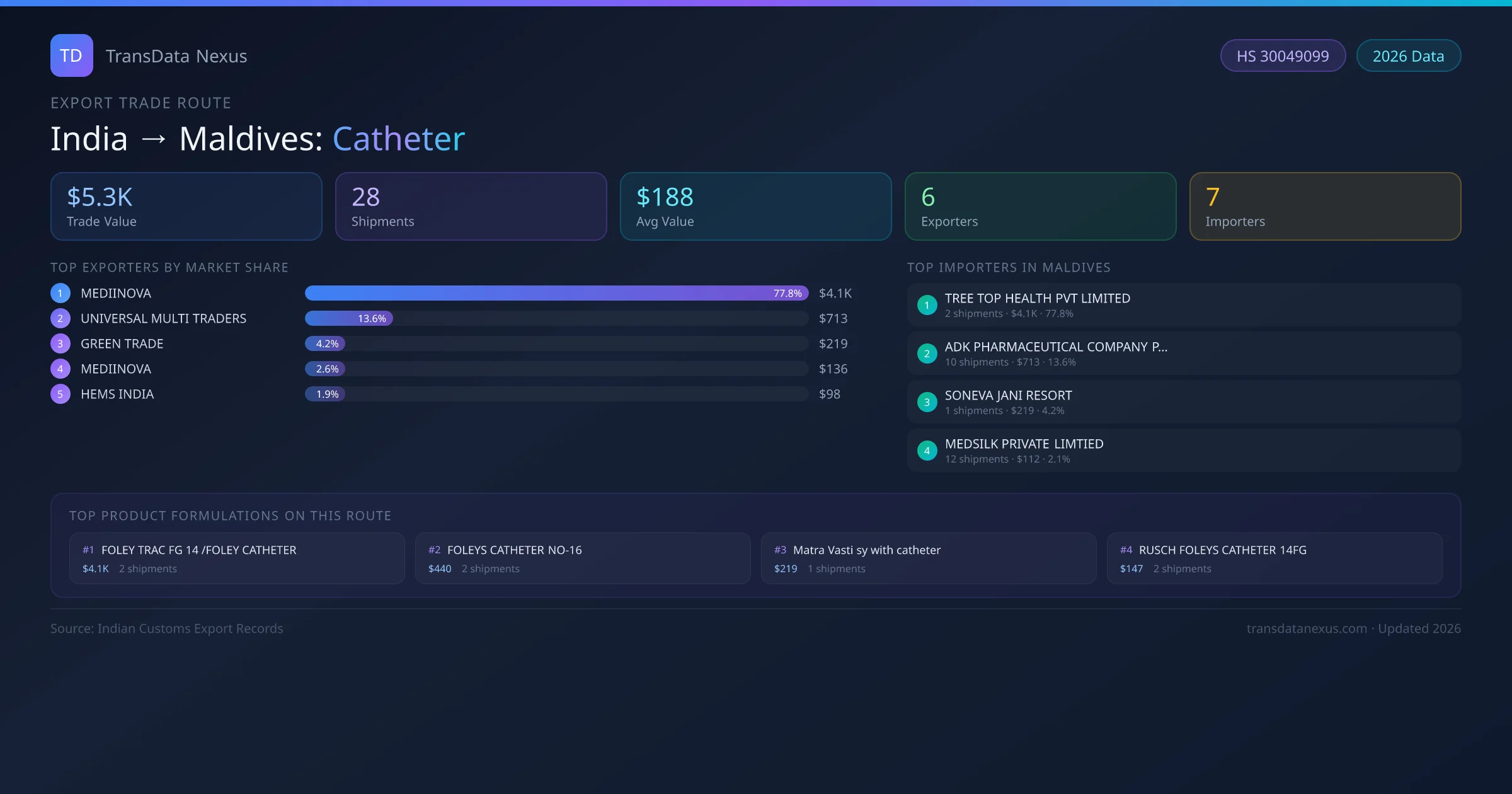This screenshot has width=1512, height=794.
Task: Click the 77.8% market share bar
Action: pyautogui.click(x=556, y=293)
